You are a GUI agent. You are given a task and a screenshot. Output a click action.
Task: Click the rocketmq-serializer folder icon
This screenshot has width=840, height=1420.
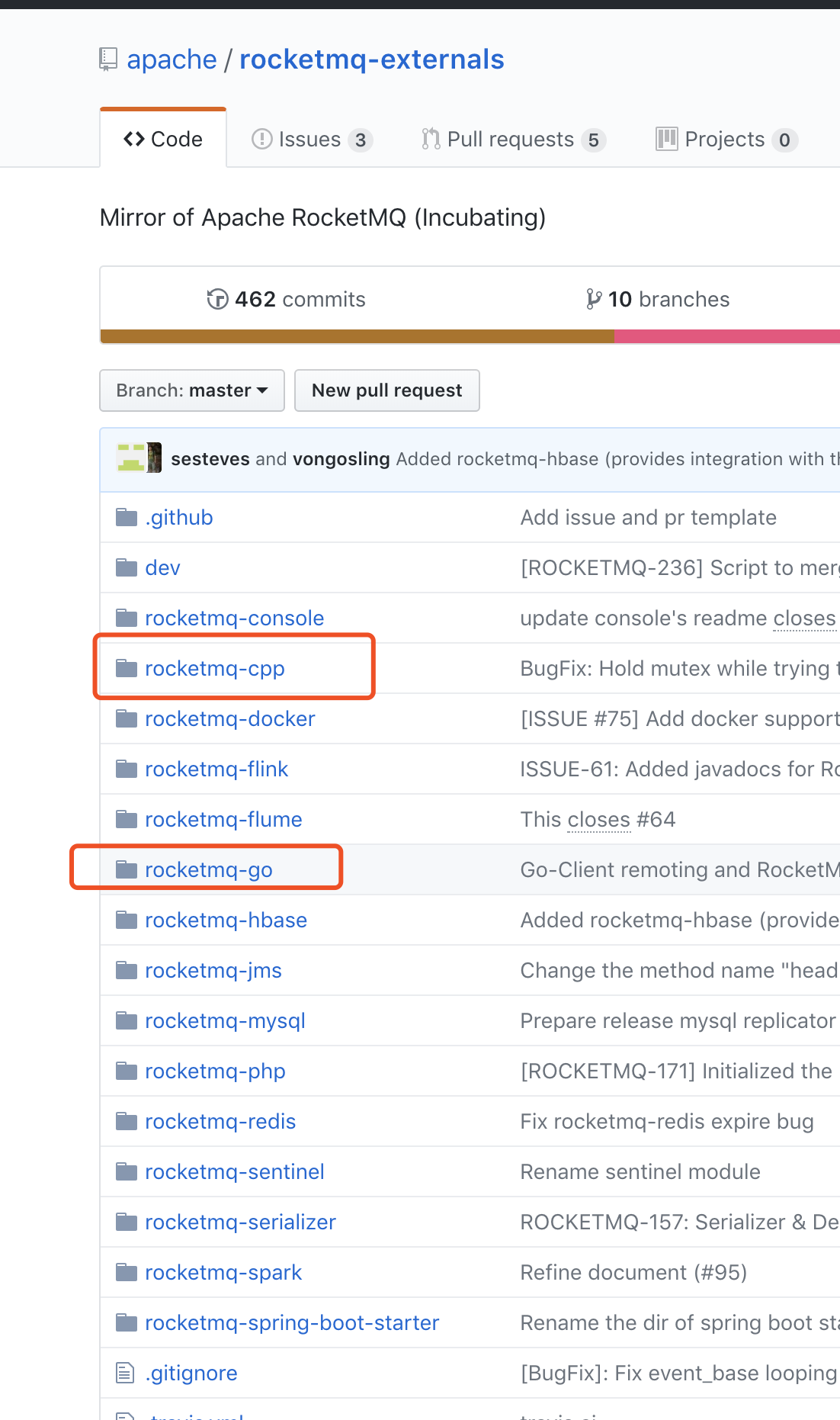(x=126, y=1222)
